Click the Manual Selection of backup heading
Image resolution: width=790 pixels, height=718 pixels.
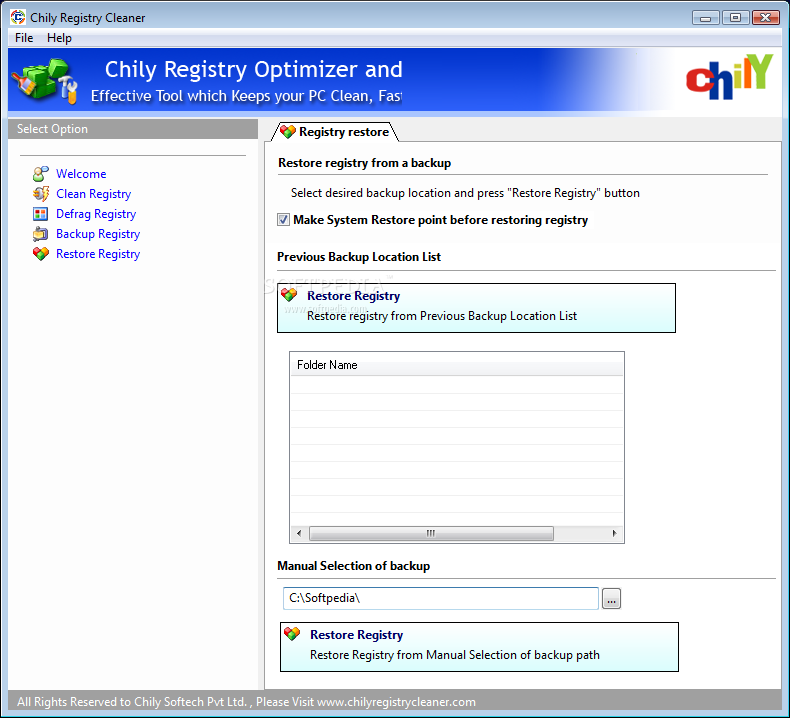point(354,566)
